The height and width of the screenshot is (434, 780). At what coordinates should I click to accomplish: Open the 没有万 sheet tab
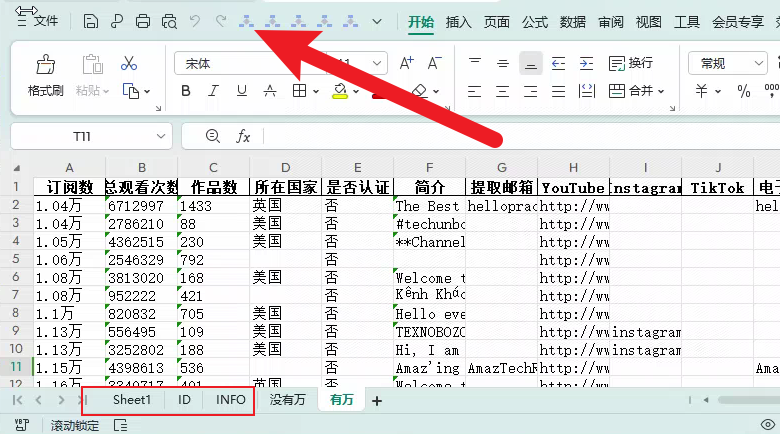point(287,400)
